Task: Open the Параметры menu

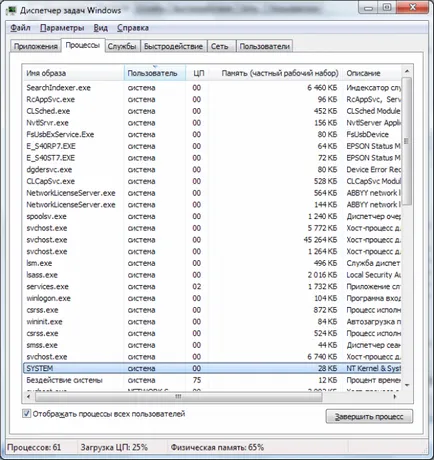Action: click(x=62, y=28)
